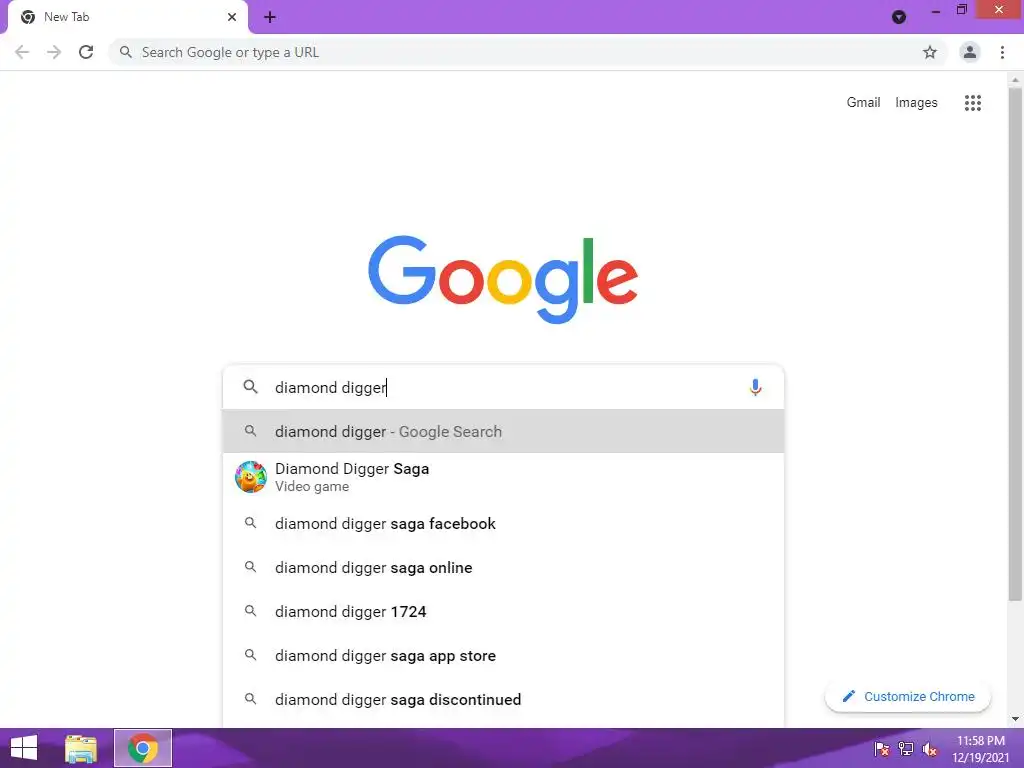
Task: Select the New Tab tab
Action: (128, 17)
